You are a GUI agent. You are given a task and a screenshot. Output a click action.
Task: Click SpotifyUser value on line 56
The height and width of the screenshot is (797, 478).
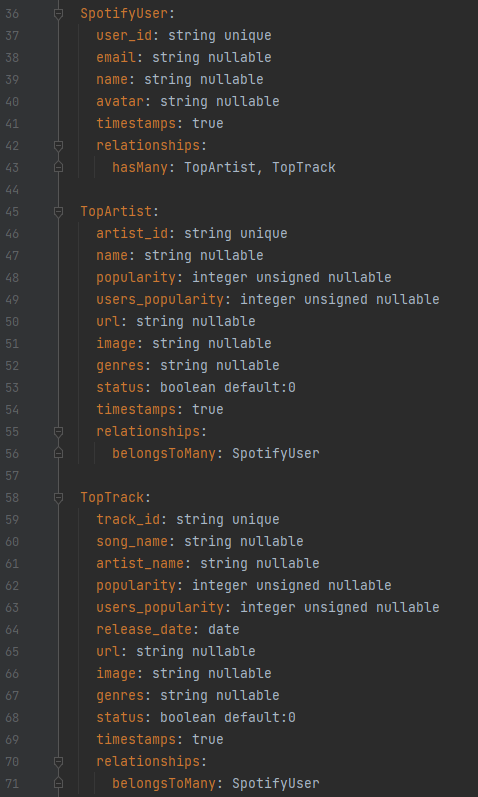tap(276, 453)
